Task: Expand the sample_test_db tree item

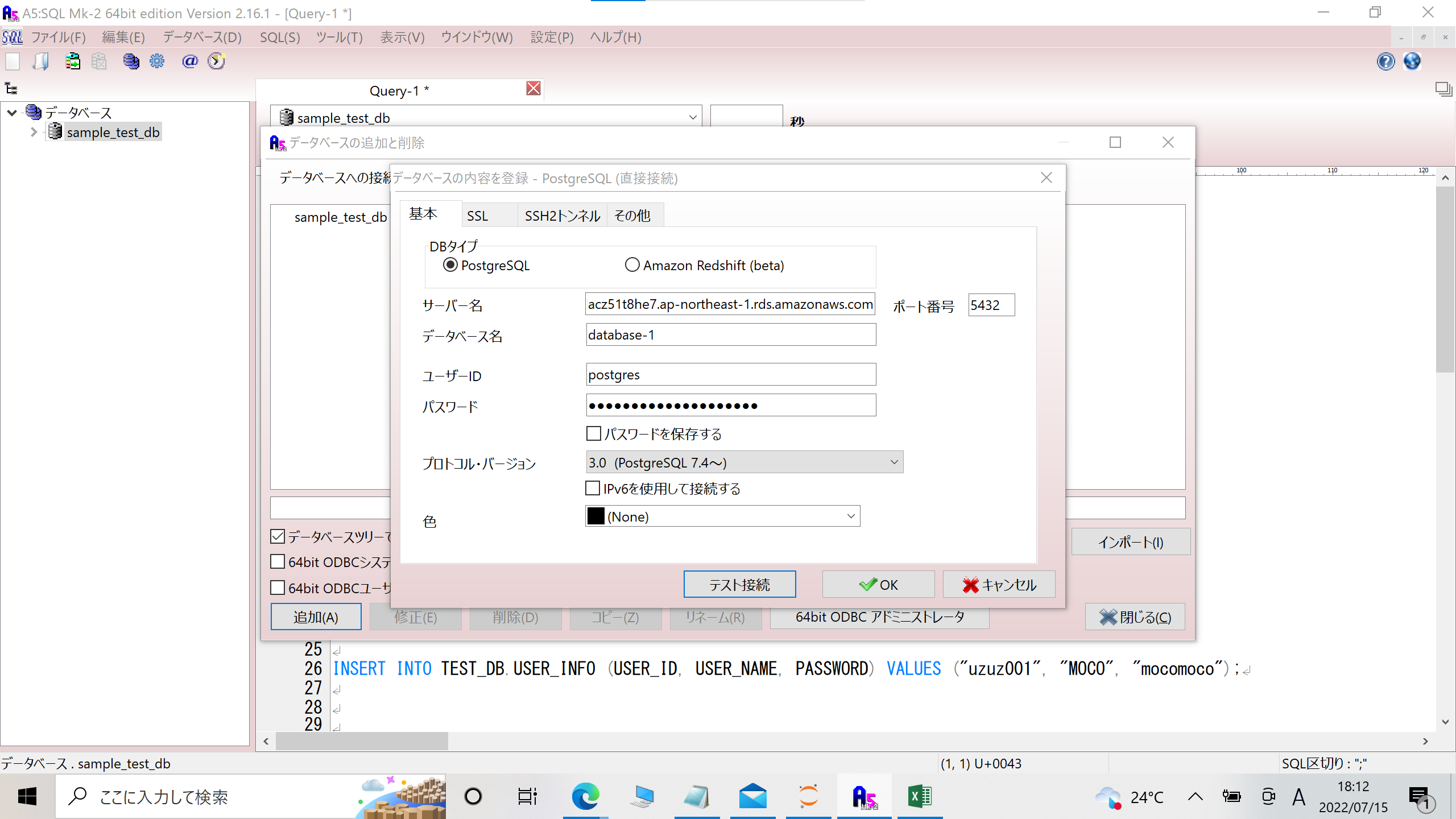Action: (34, 131)
